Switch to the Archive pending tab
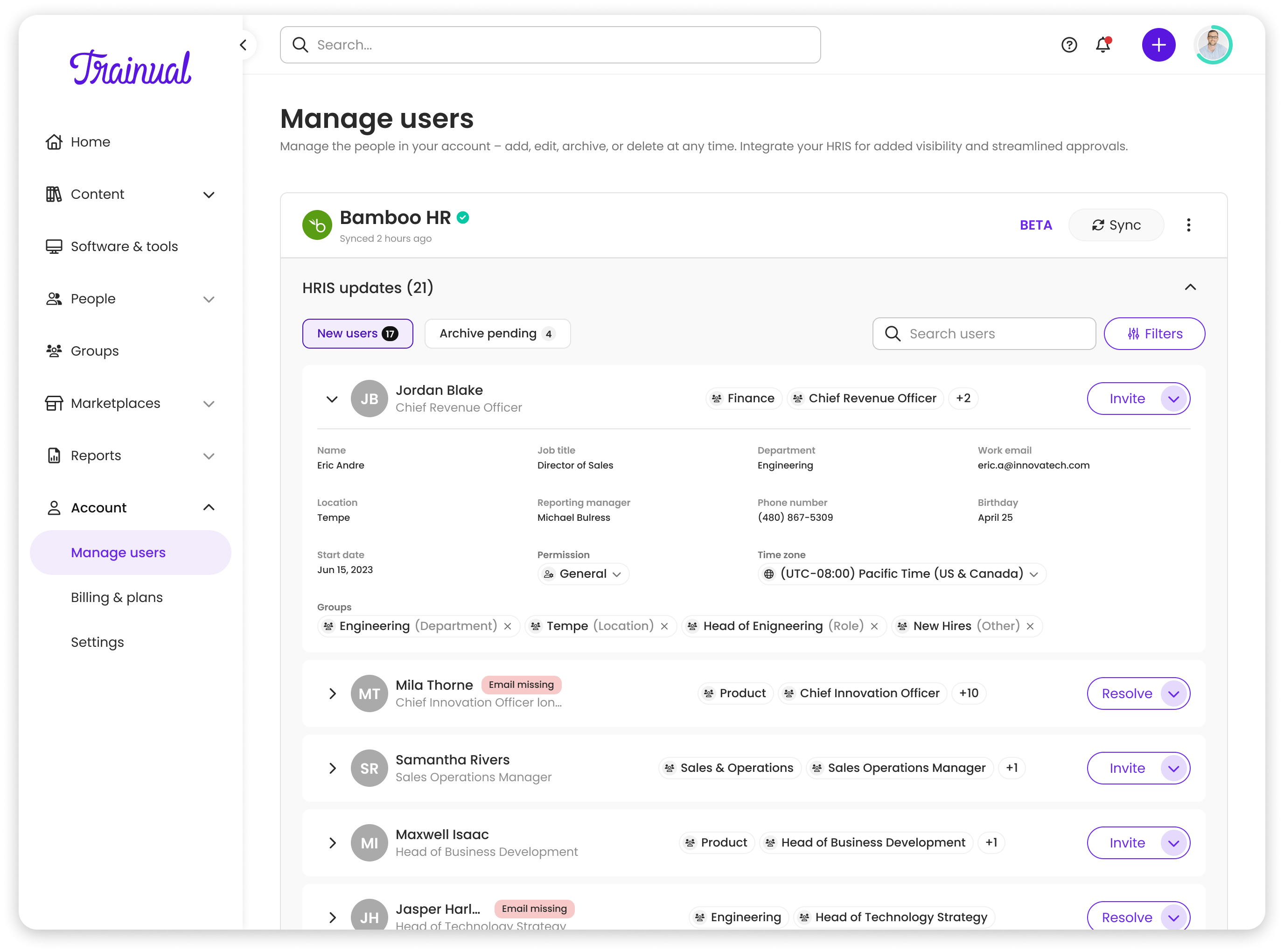Image resolution: width=1284 pixels, height=952 pixels. click(497, 334)
